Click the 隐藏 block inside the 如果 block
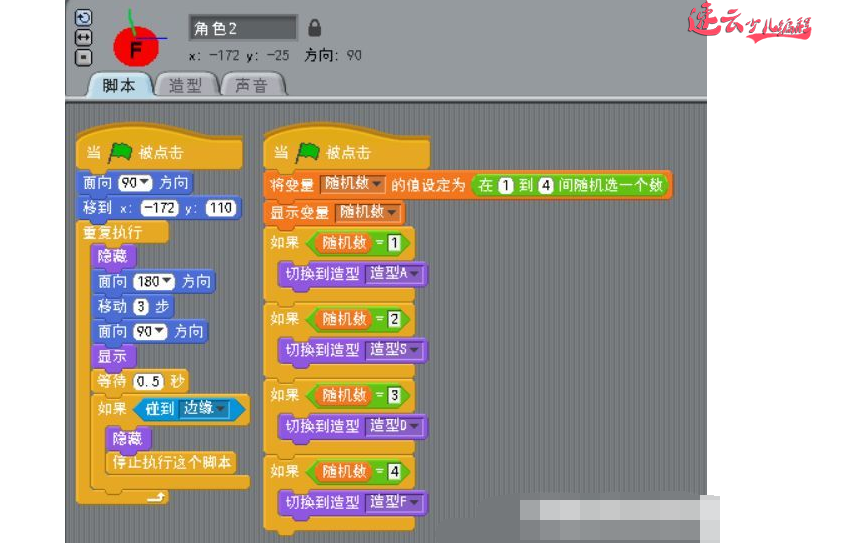This screenshot has width=843, height=543. click(127, 439)
